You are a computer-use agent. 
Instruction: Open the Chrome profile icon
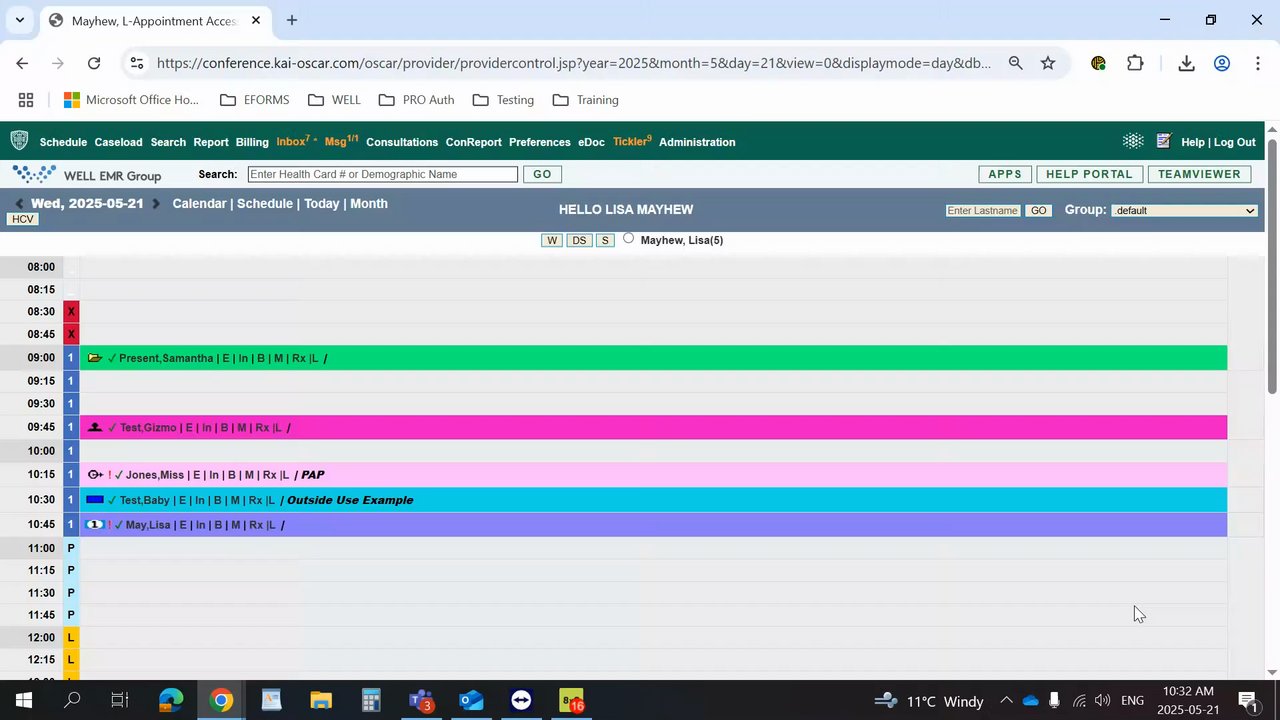coord(1221,63)
